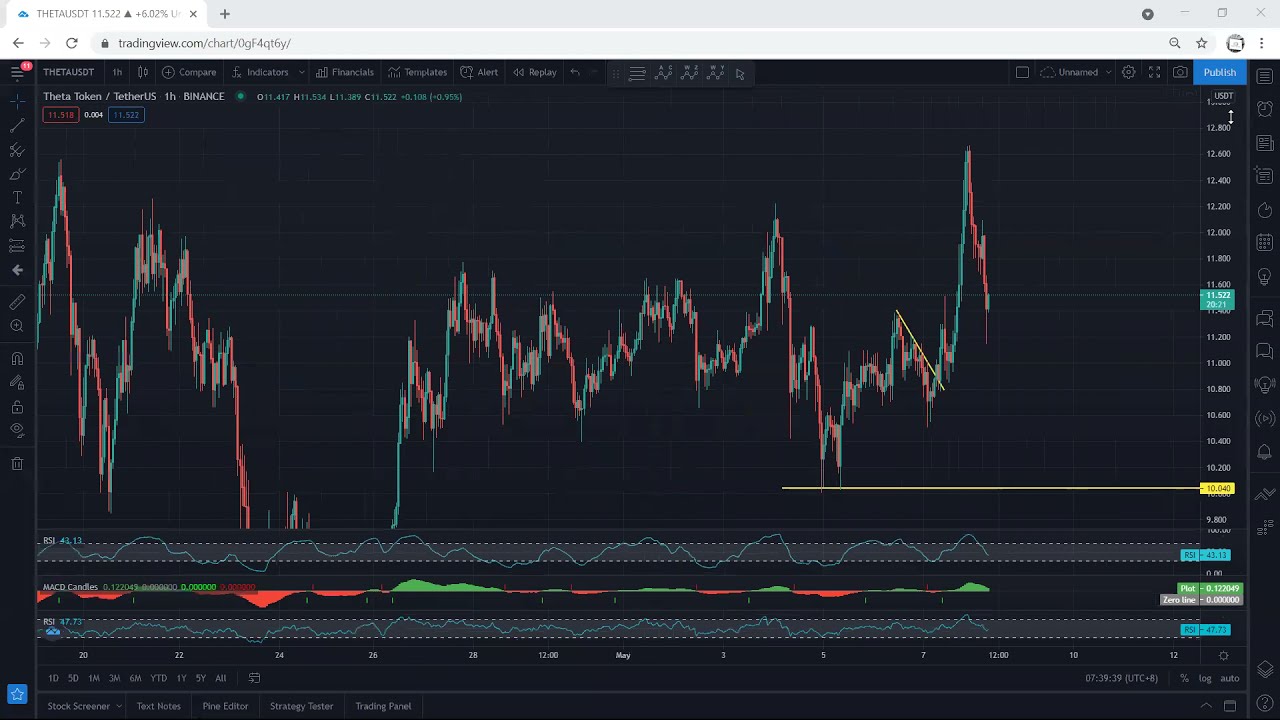Open the USDT currency scale selector
The image size is (1280, 720).
click(1224, 96)
